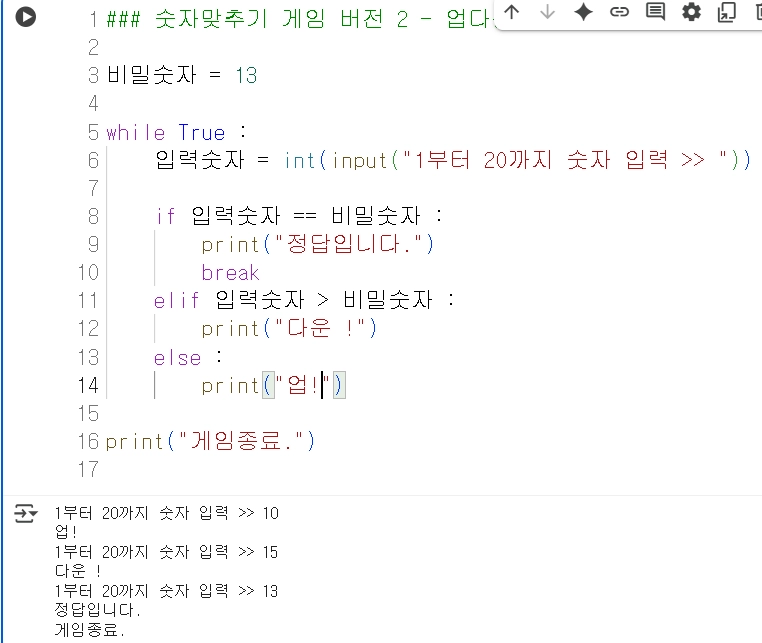Click output line ending with input 10
Viewport: 762px width, 643px height.
coord(167,513)
